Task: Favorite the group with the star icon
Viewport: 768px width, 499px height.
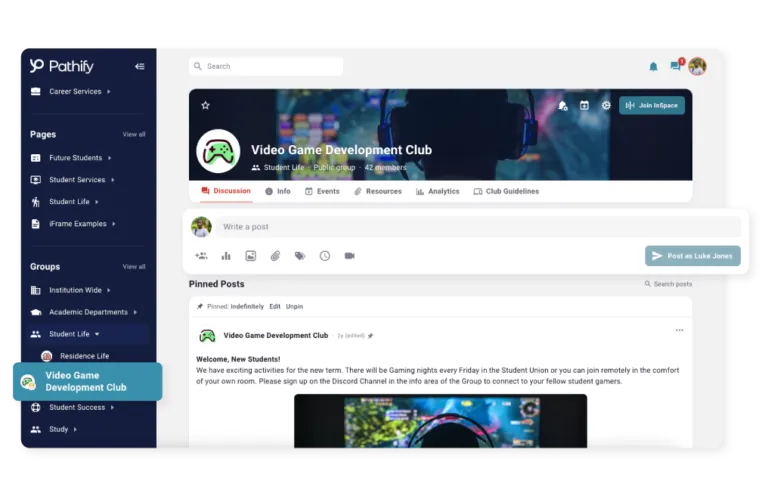Action: [x=205, y=105]
